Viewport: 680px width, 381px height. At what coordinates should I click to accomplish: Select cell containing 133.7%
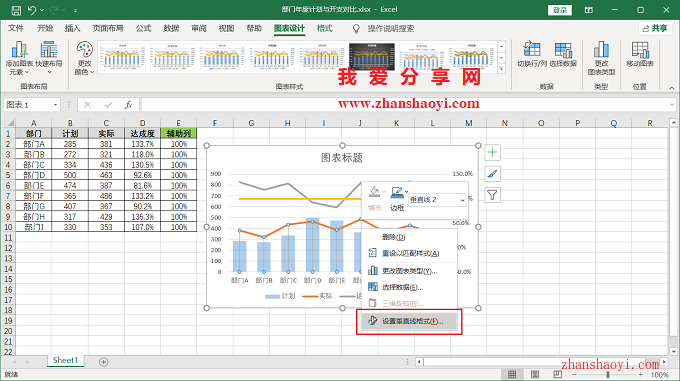pyautogui.click(x=142, y=144)
